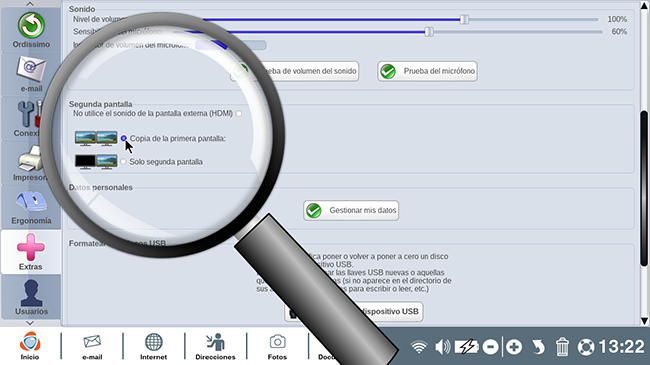Viewport: 650px width, 365px height.
Task: Open the e-mail settings in sidebar
Action: coord(31,74)
